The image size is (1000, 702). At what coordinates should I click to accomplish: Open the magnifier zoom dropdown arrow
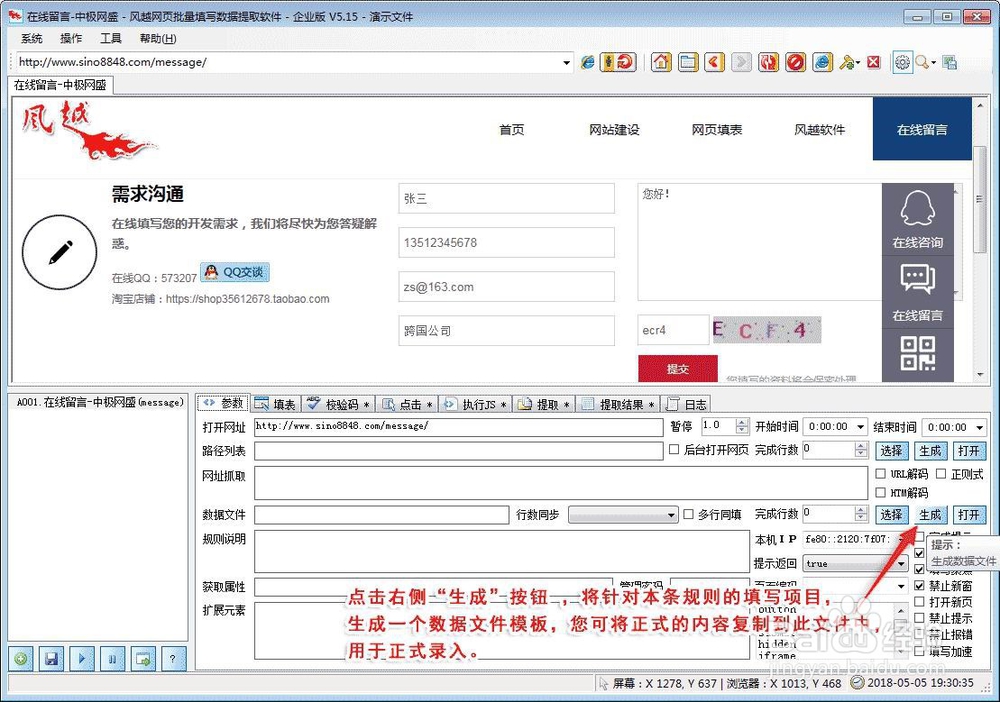[933, 62]
